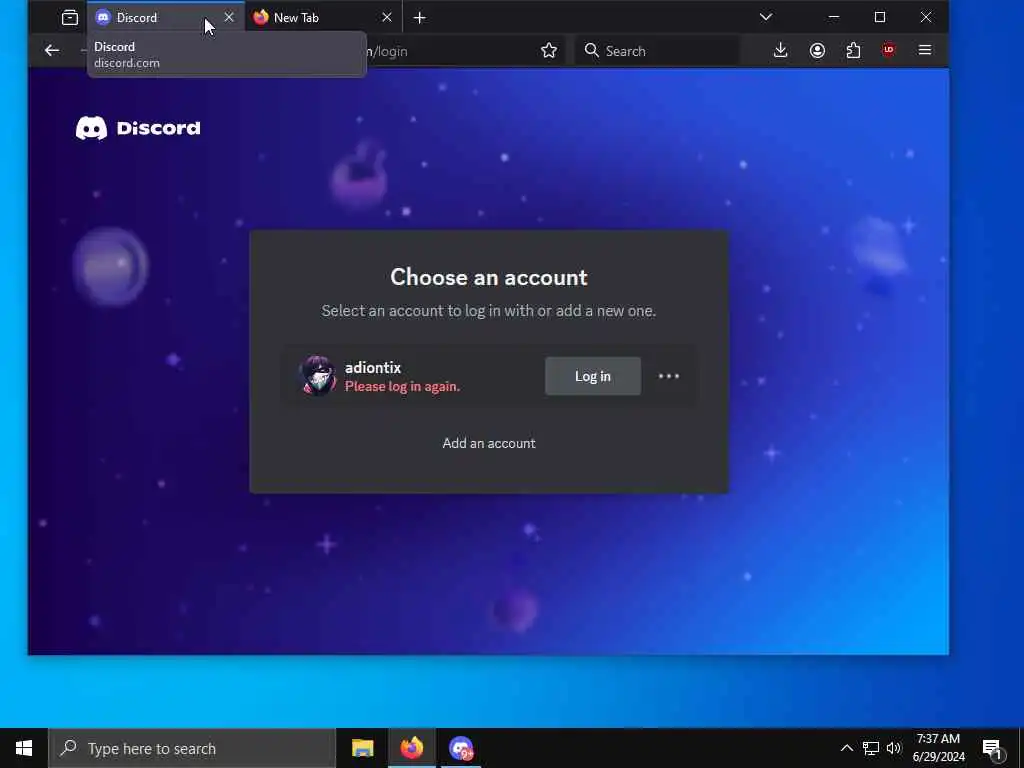Log in to the adiontix account

point(593,376)
